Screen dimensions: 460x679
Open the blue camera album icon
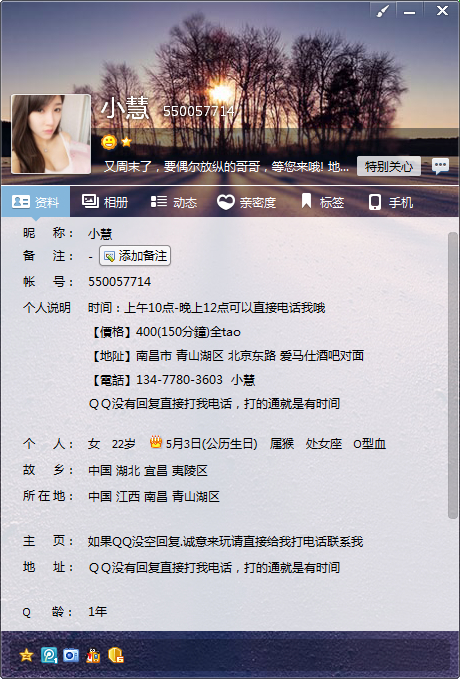pyautogui.click(x=71, y=655)
